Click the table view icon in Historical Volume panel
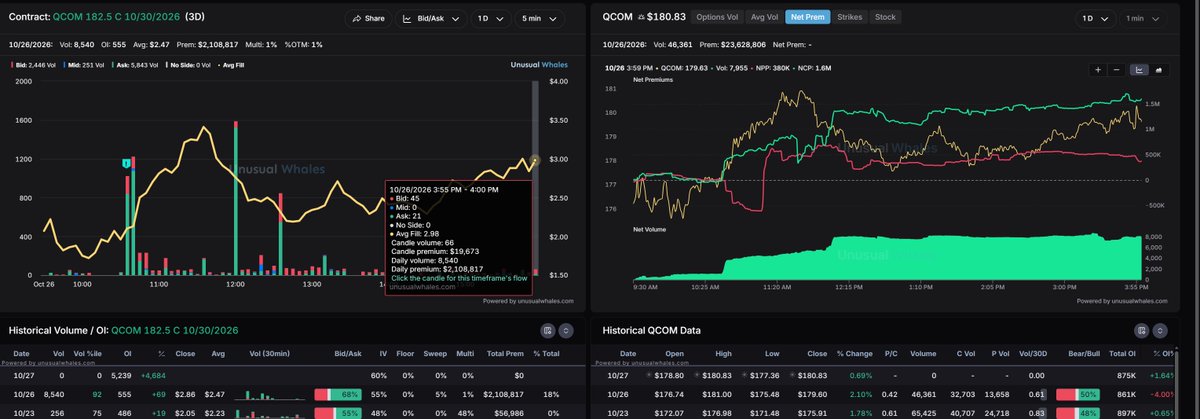Screen dimensions: 1200x419 [x=548, y=329]
